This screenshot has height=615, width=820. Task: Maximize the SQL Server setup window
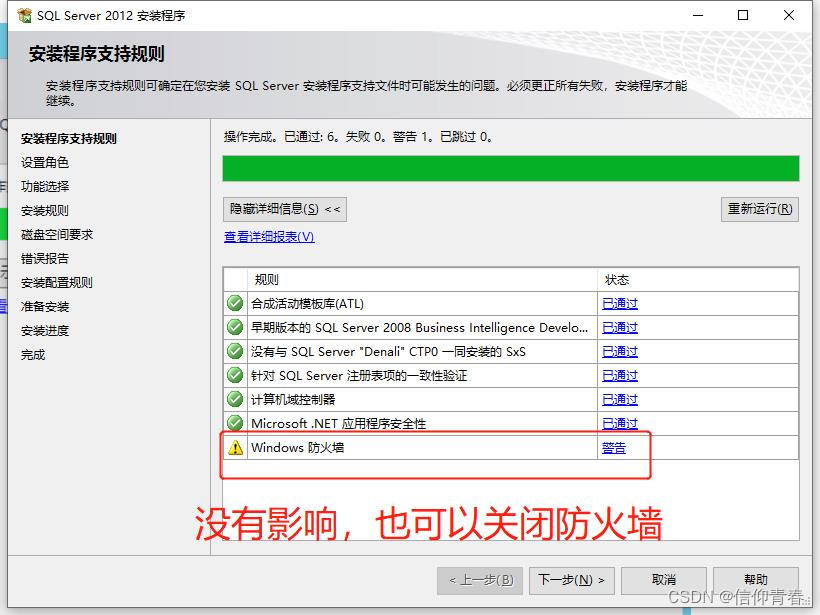pyautogui.click(x=743, y=15)
